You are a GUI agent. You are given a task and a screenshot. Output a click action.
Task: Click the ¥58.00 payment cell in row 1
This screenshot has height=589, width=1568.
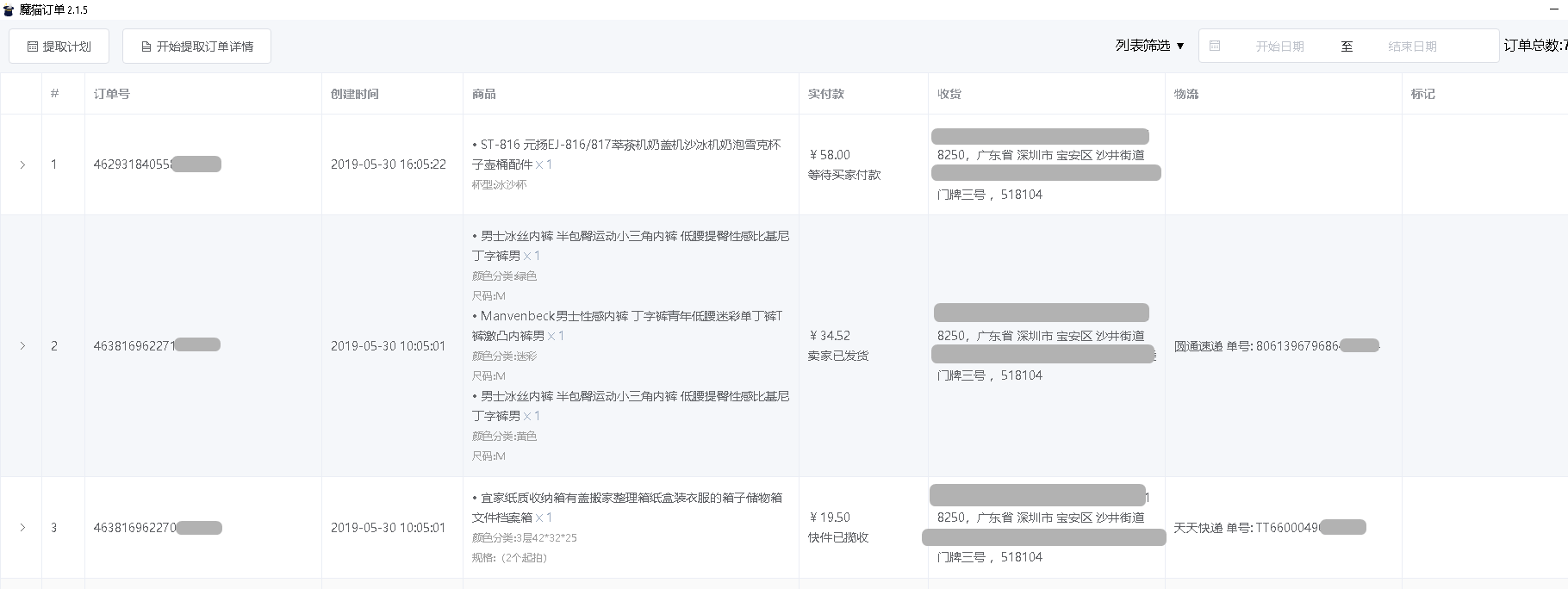coord(830,155)
